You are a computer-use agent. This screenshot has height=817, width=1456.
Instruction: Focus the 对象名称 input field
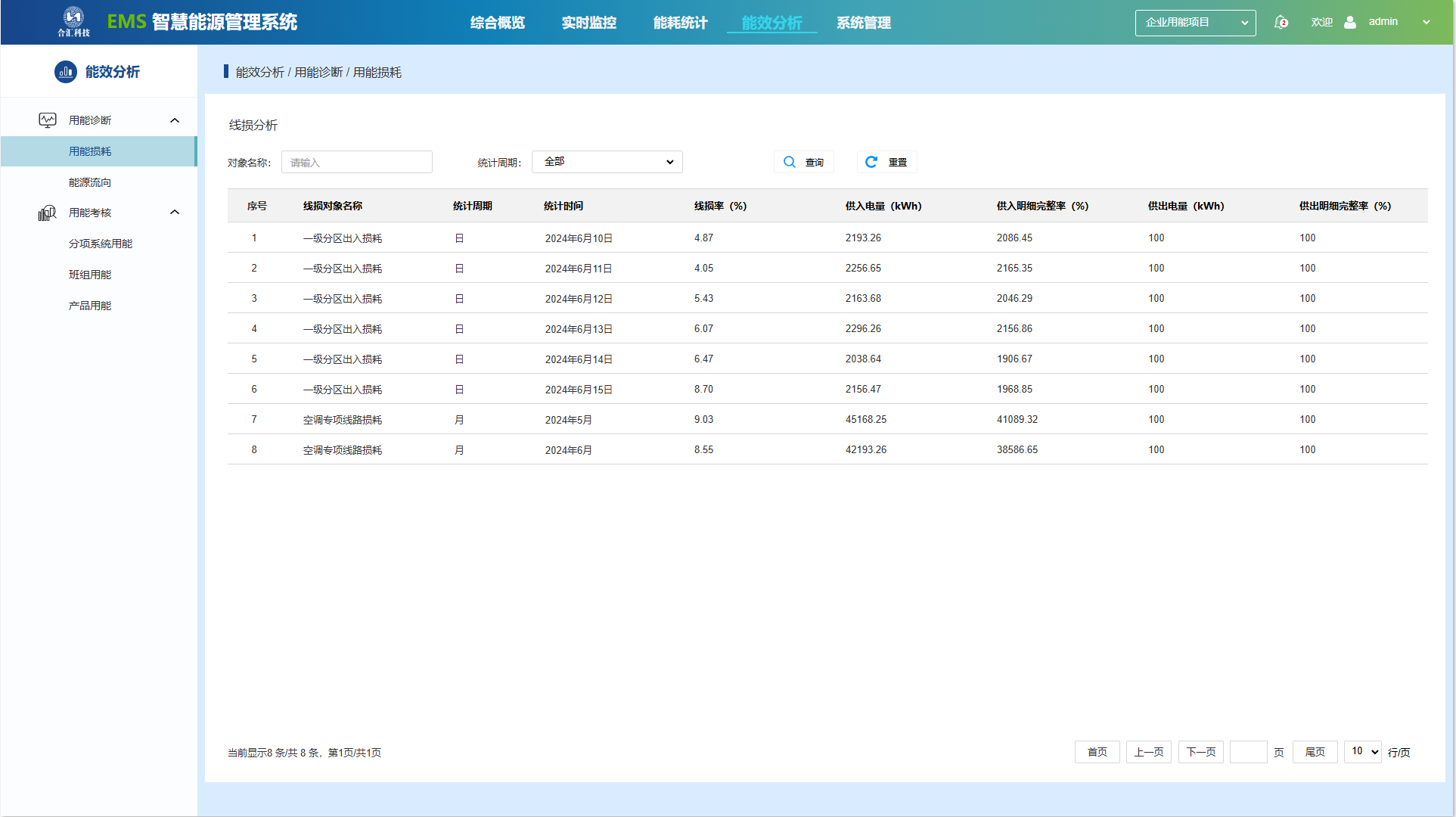click(x=356, y=163)
